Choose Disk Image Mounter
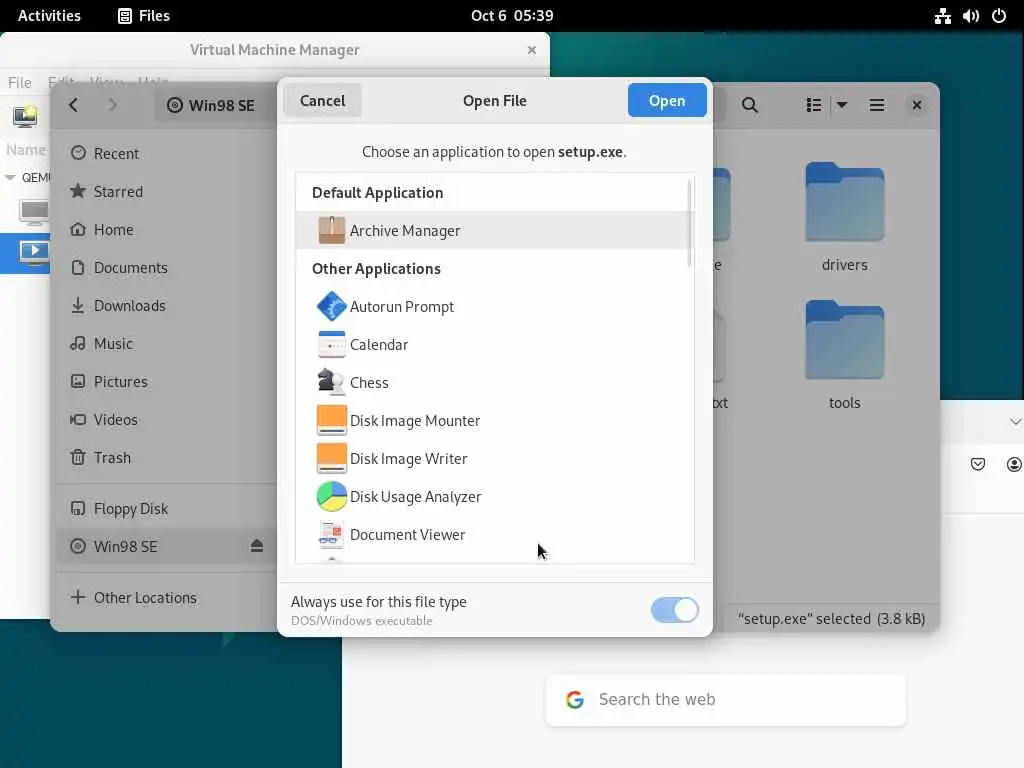Image resolution: width=1024 pixels, height=768 pixels. [x=493, y=420]
